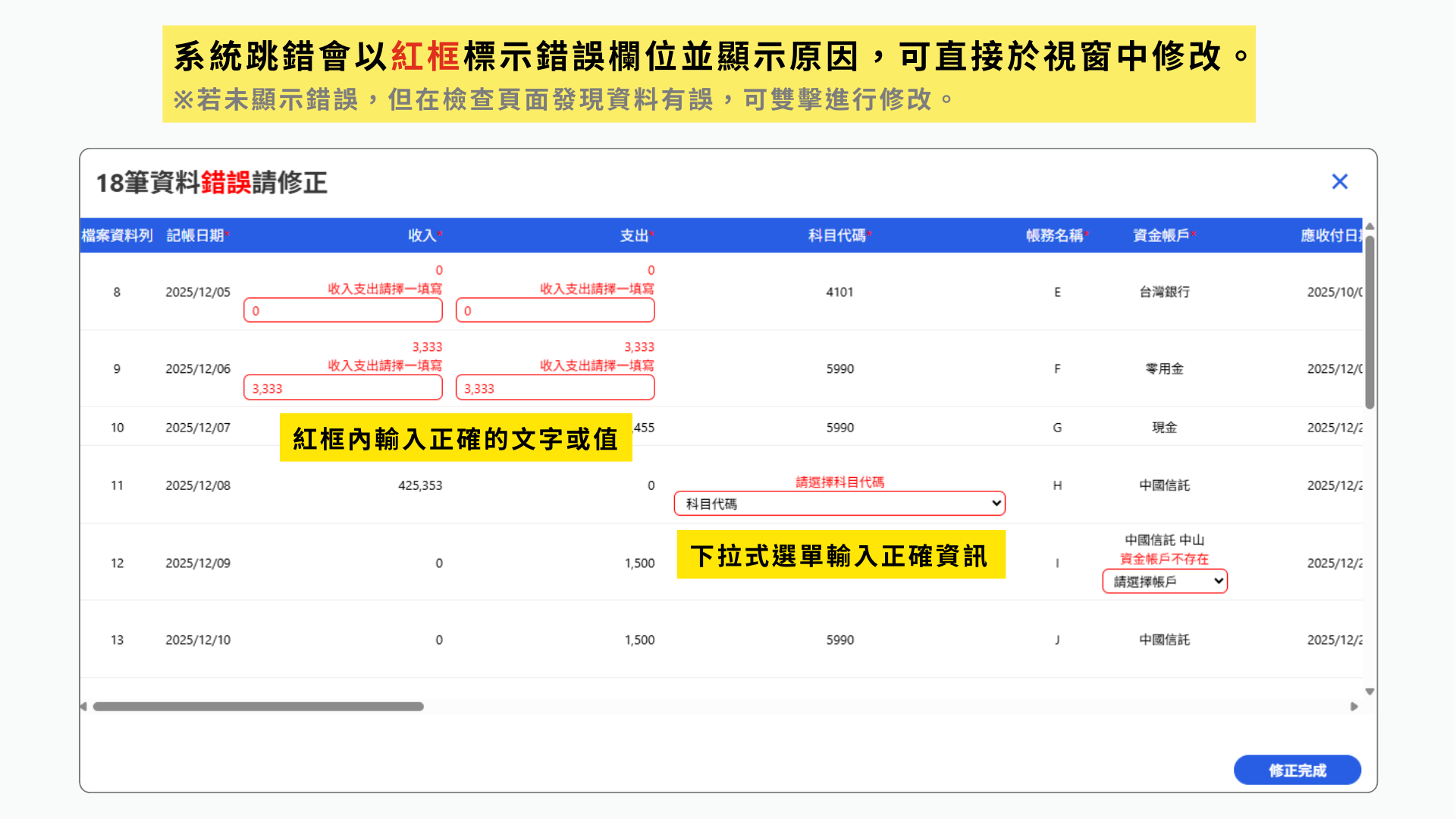Click the 記帳日期 column header
The width and height of the screenshot is (1456, 819).
tap(196, 236)
